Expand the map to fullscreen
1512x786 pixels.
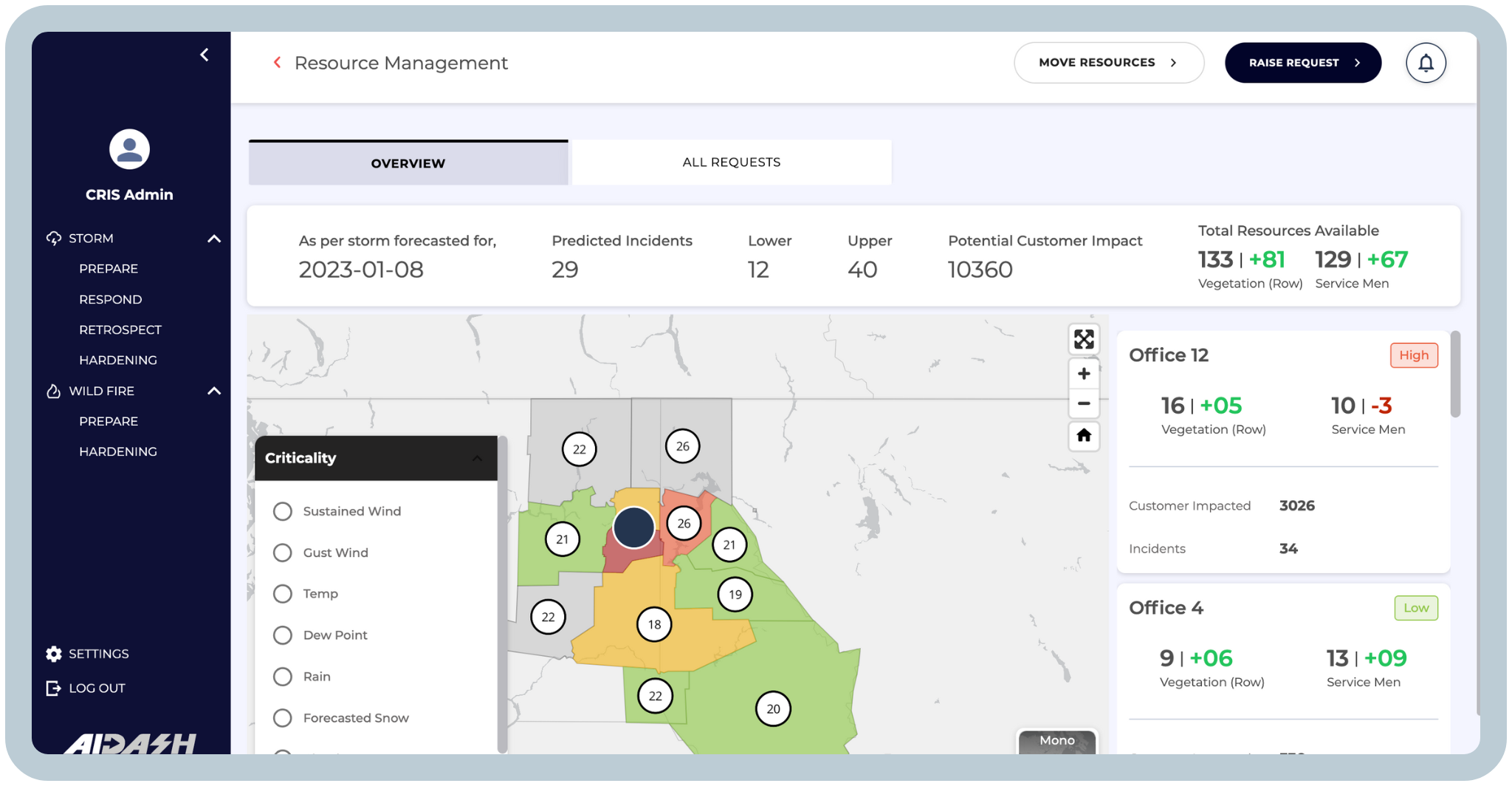1084,339
